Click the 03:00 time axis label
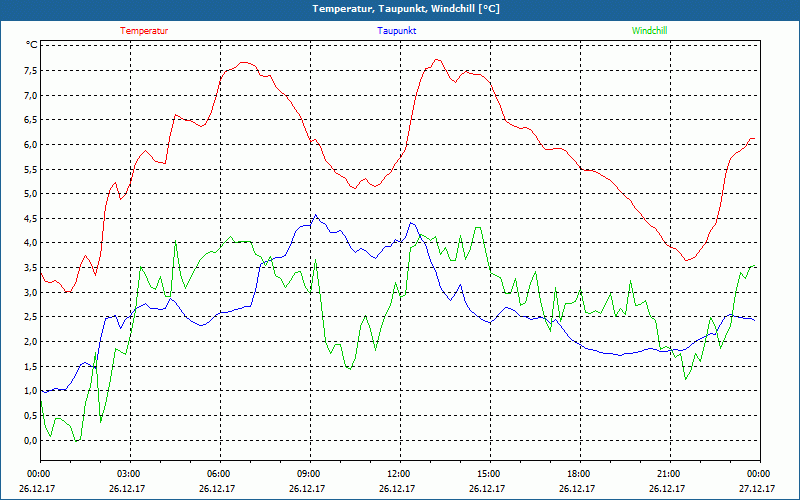 coord(130,474)
